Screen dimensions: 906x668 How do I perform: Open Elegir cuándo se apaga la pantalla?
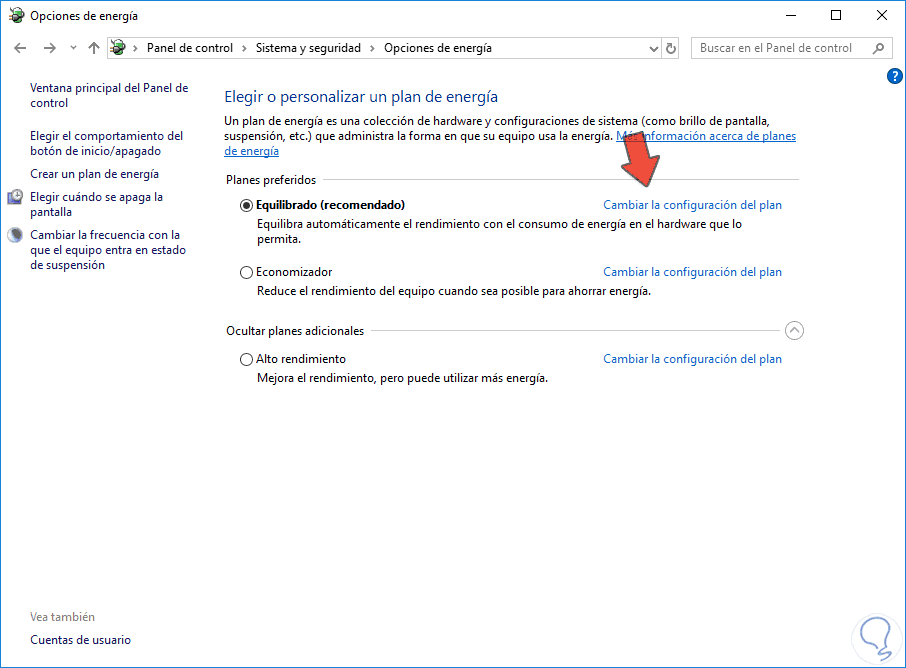(x=96, y=205)
